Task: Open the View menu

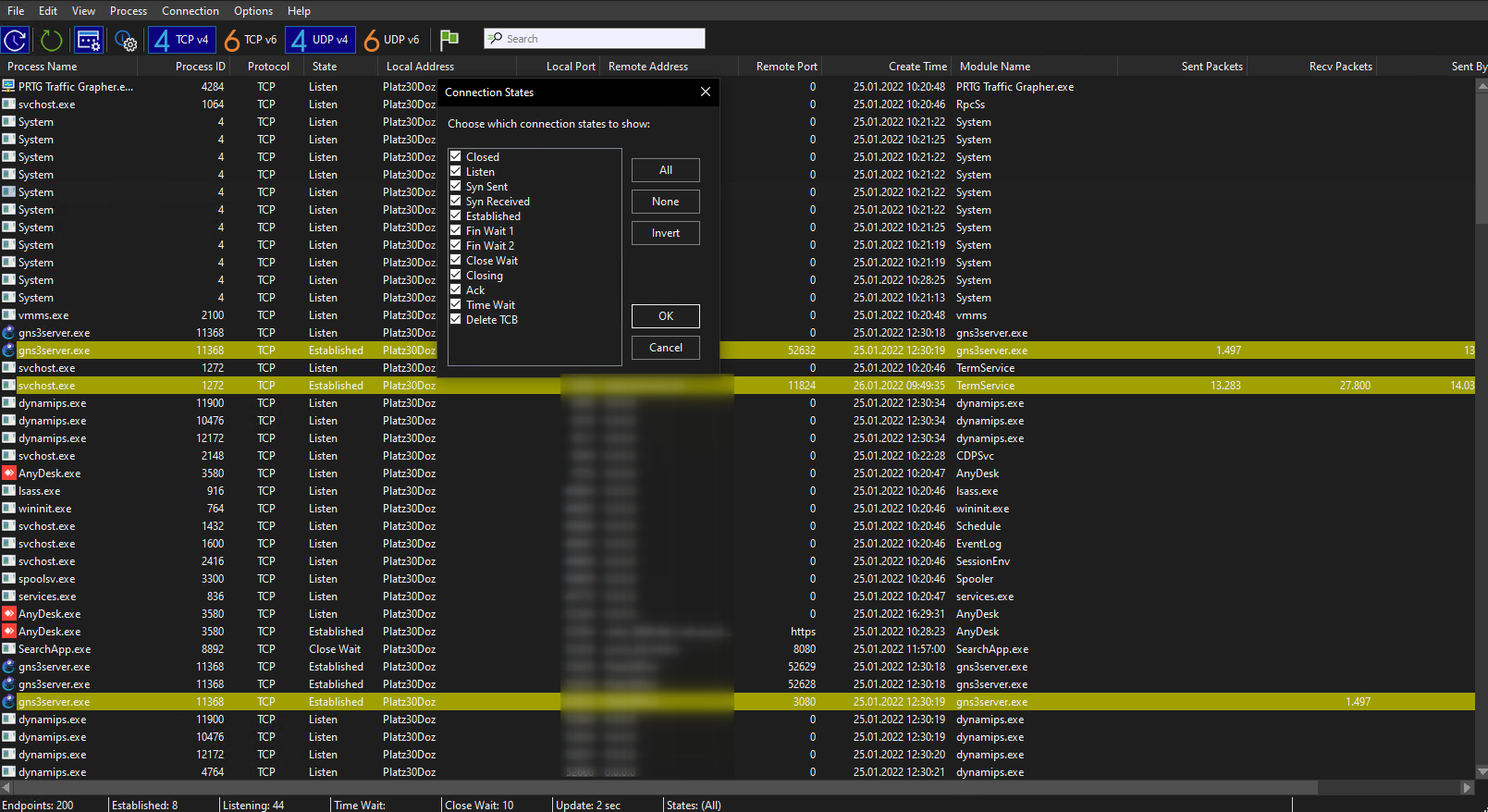Action: pyautogui.click(x=84, y=11)
